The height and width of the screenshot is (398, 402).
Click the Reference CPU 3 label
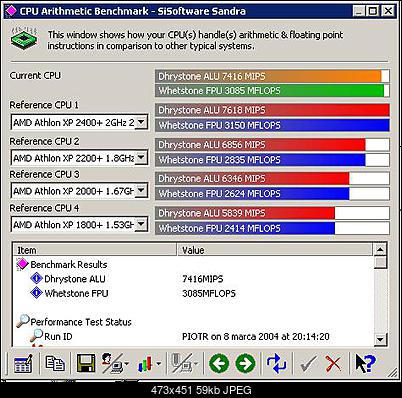tap(44, 174)
